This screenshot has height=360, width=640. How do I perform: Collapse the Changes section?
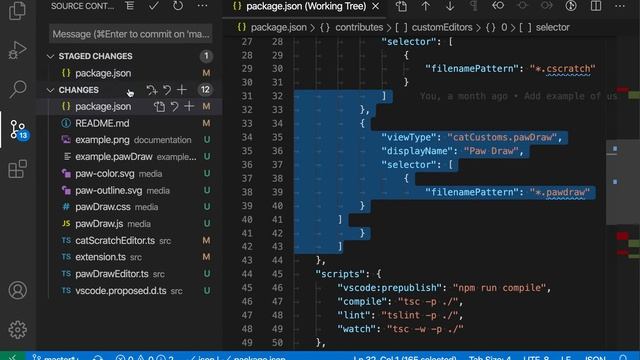(x=50, y=90)
